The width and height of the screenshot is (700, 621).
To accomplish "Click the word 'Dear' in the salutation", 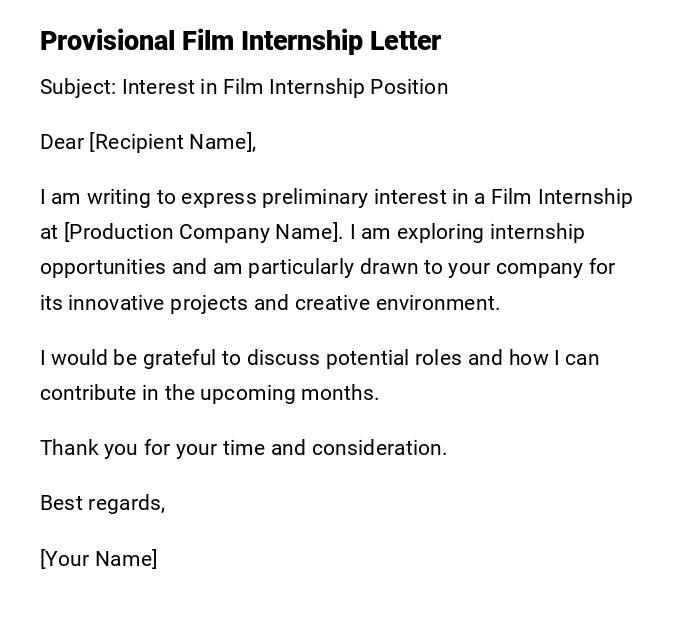I will (62, 142).
